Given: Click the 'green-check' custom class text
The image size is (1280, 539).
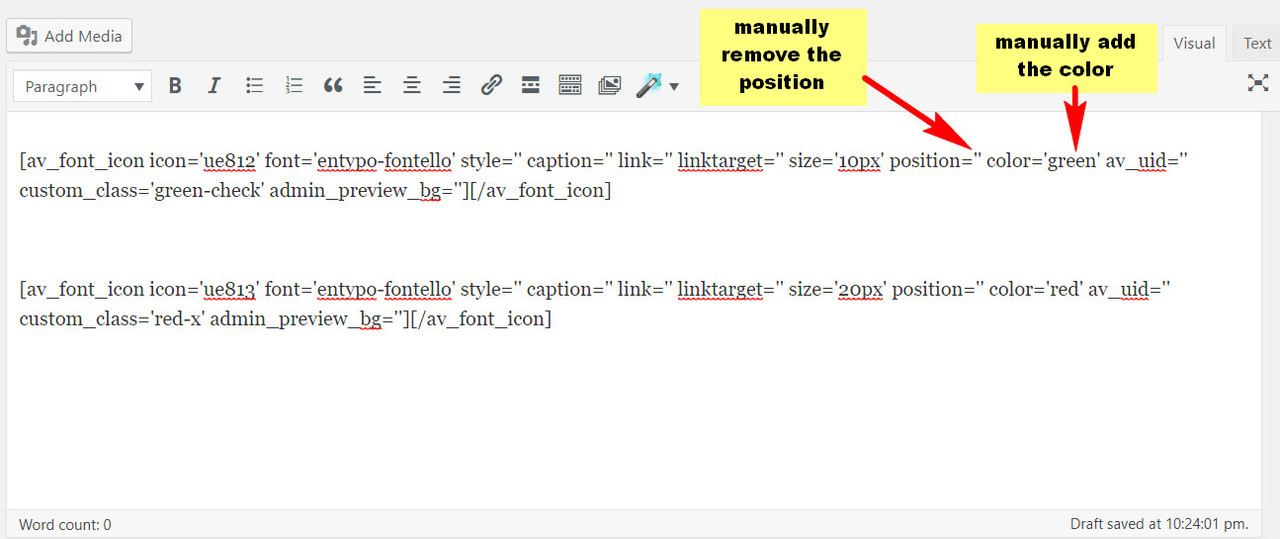Looking at the screenshot, I should pyautogui.click(x=207, y=190).
